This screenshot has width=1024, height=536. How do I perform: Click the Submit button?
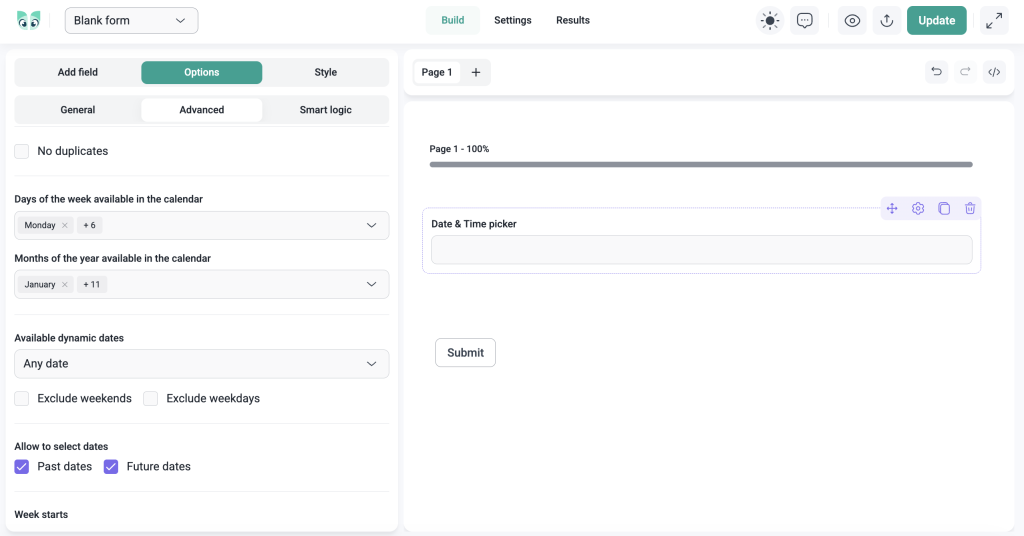[466, 353]
